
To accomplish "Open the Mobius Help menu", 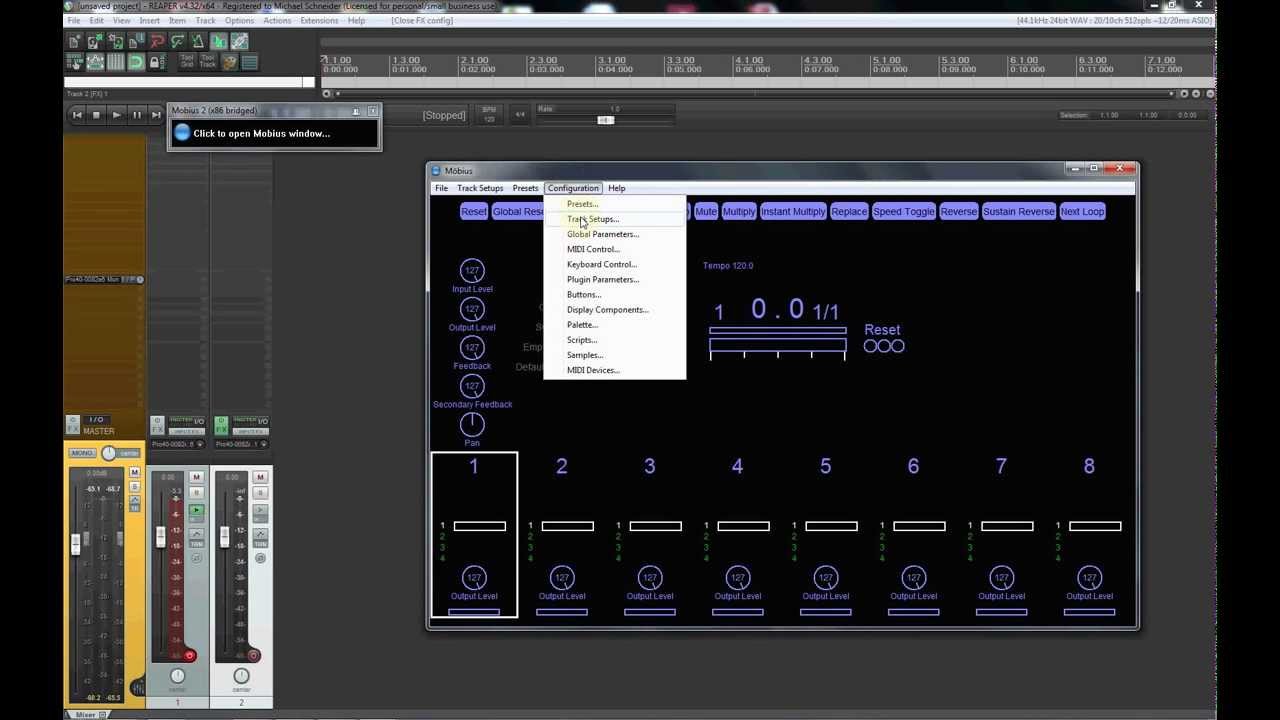I will click(616, 188).
